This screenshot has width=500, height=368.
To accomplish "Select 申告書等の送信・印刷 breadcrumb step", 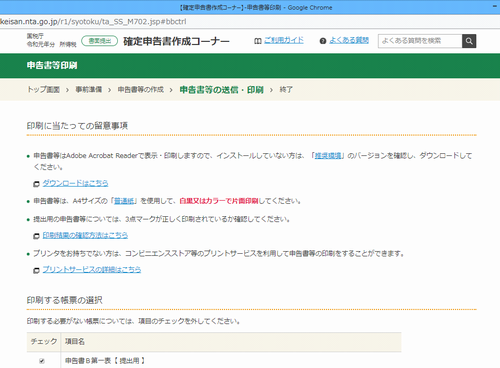I will click(x=222, y=90).
